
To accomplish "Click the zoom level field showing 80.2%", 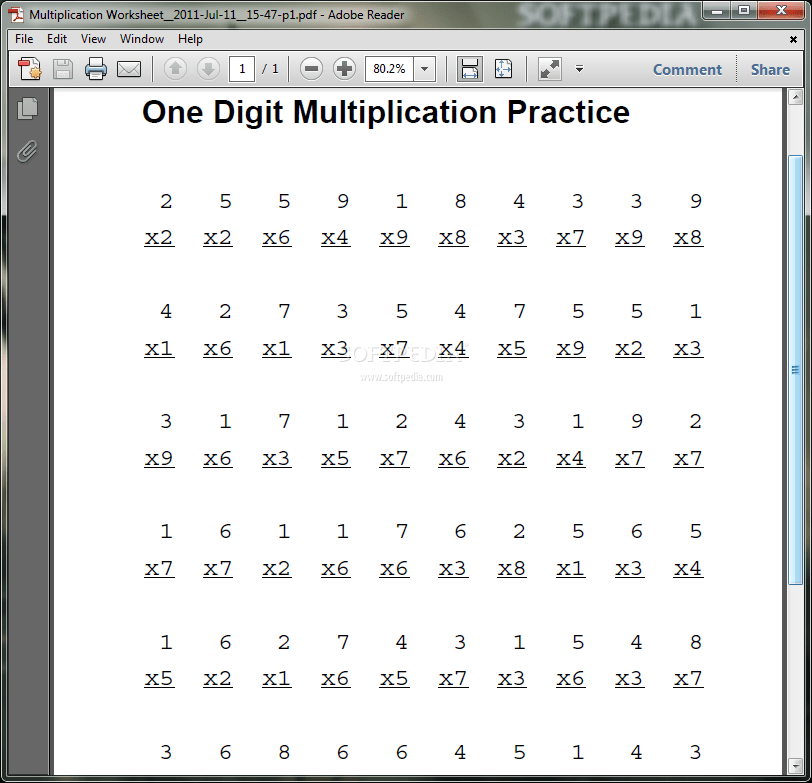I will pos(389,69).
